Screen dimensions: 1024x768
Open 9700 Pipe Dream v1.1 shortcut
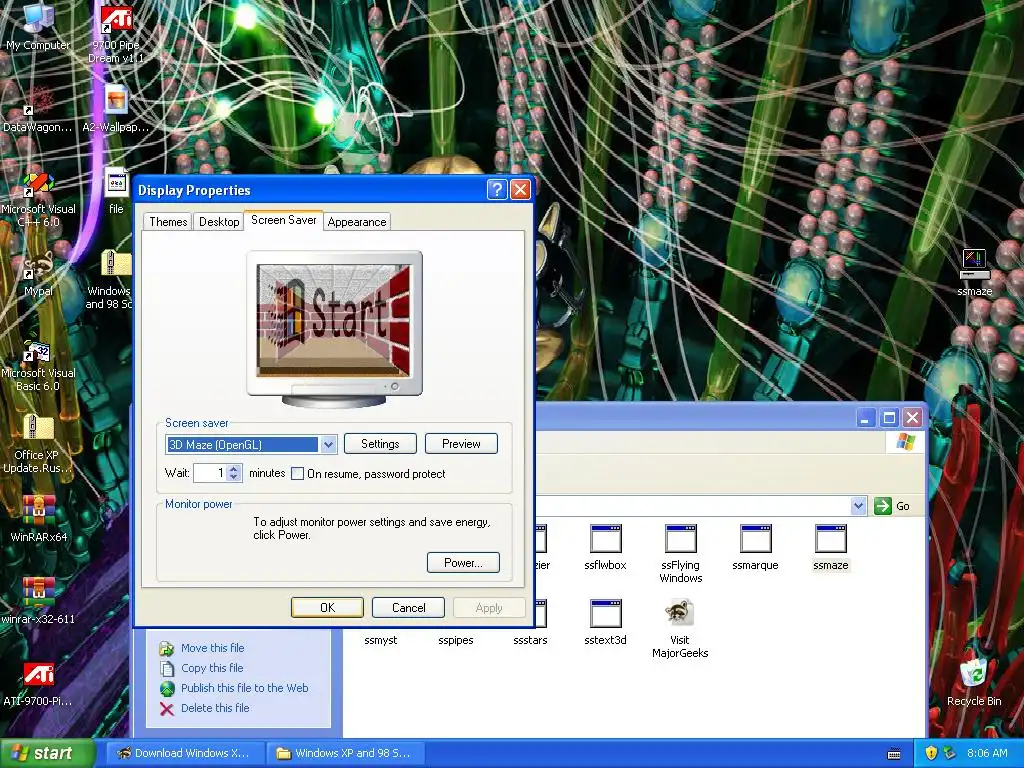116,33
